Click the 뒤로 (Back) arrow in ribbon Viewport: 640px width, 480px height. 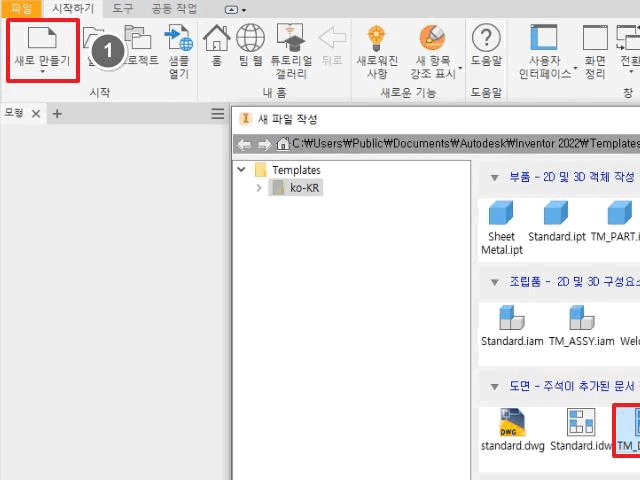coord(332,46)
